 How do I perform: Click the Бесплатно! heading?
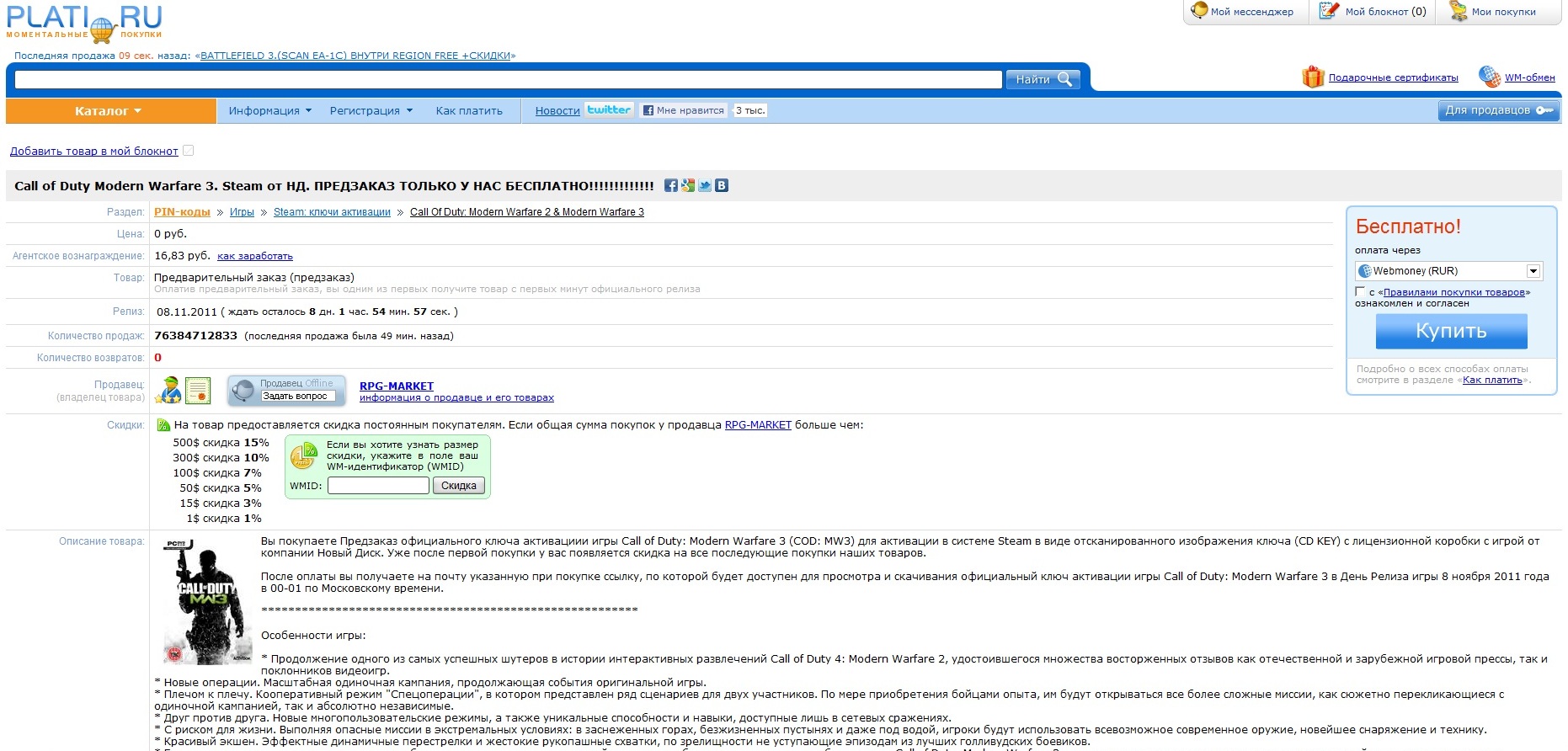tap(1408, 226)
